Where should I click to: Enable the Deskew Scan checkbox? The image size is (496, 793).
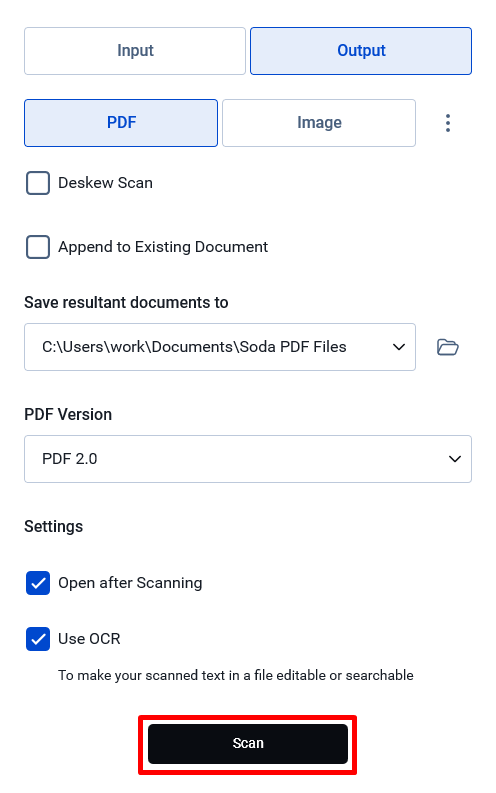38,183
